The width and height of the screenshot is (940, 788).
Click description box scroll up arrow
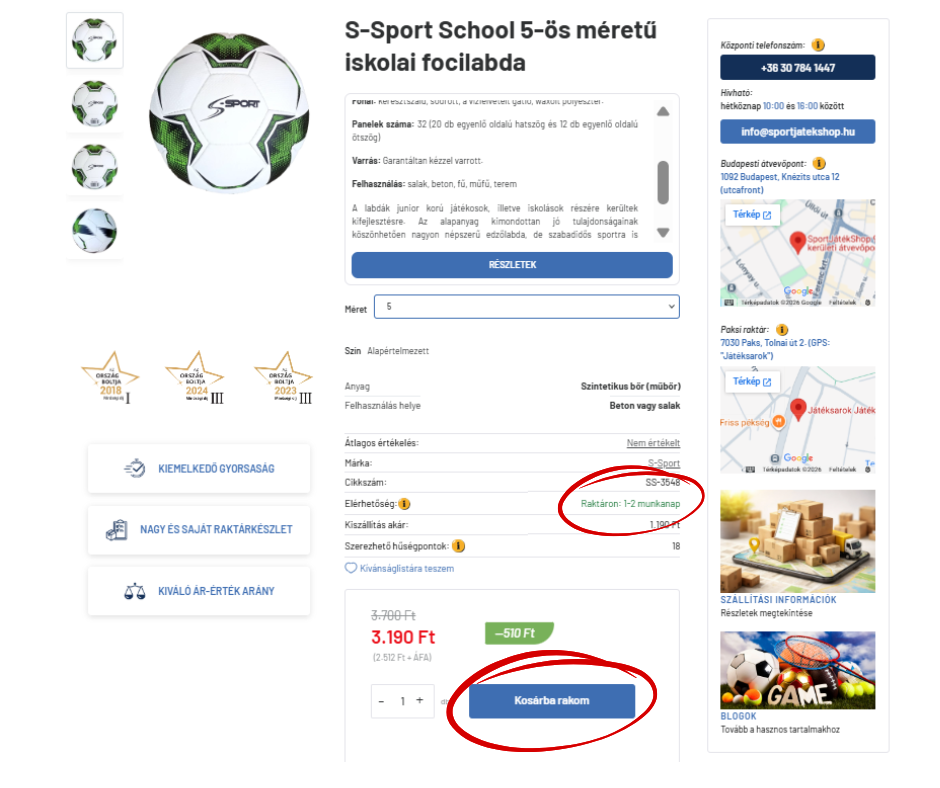663,112
